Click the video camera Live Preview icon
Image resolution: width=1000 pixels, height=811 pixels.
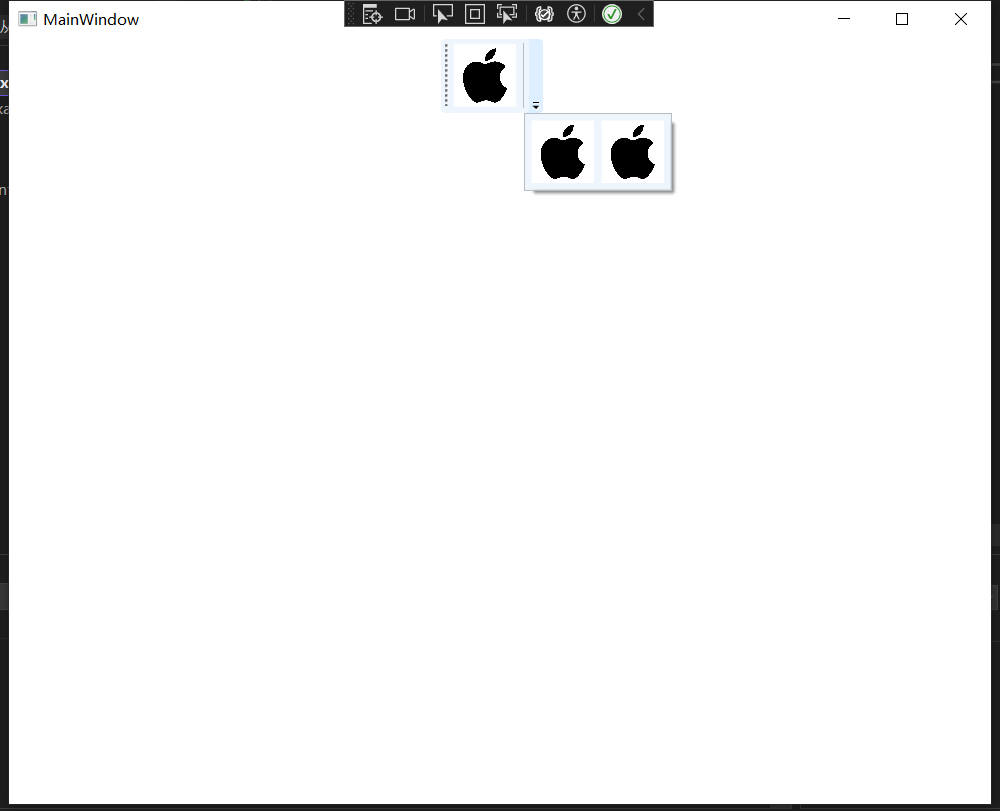405,14
